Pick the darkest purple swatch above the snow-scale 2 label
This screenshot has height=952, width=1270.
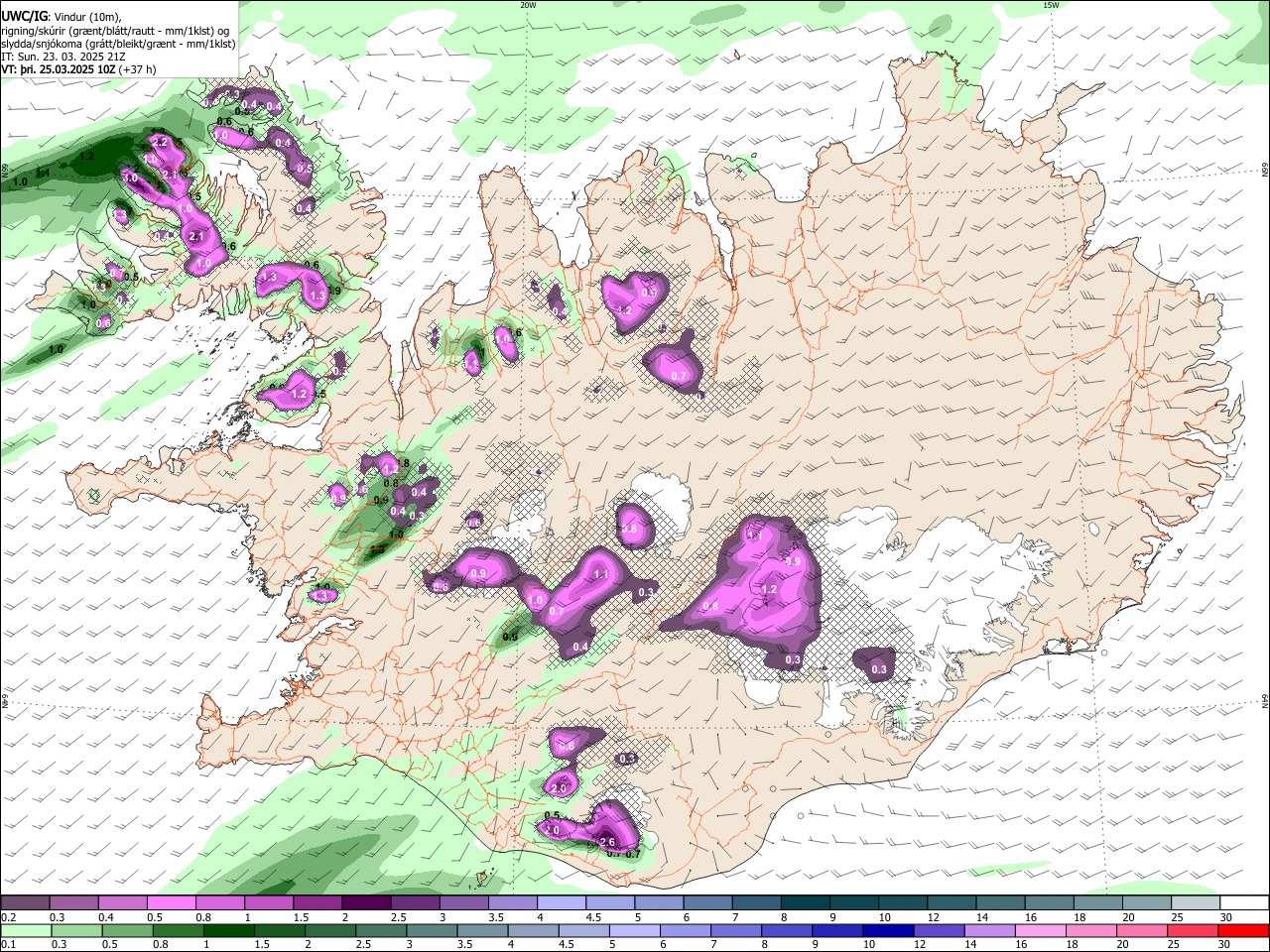pyautogui.click(x=366, y=903)
